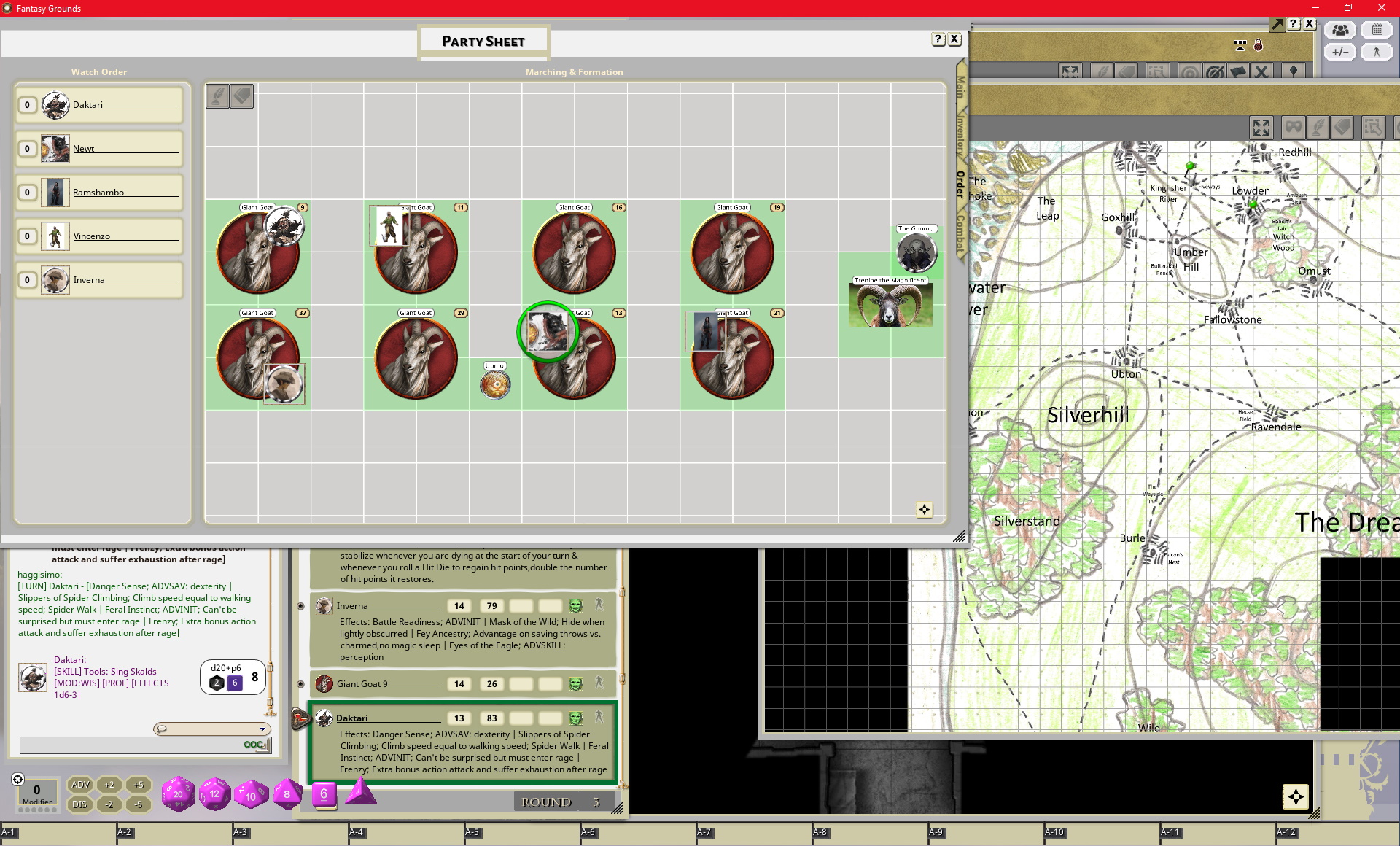Image resolution: width=1400 pixels, height=846 pixels.
Task: Toggle the ADV advantage button
Action: [x=80, y=785]
